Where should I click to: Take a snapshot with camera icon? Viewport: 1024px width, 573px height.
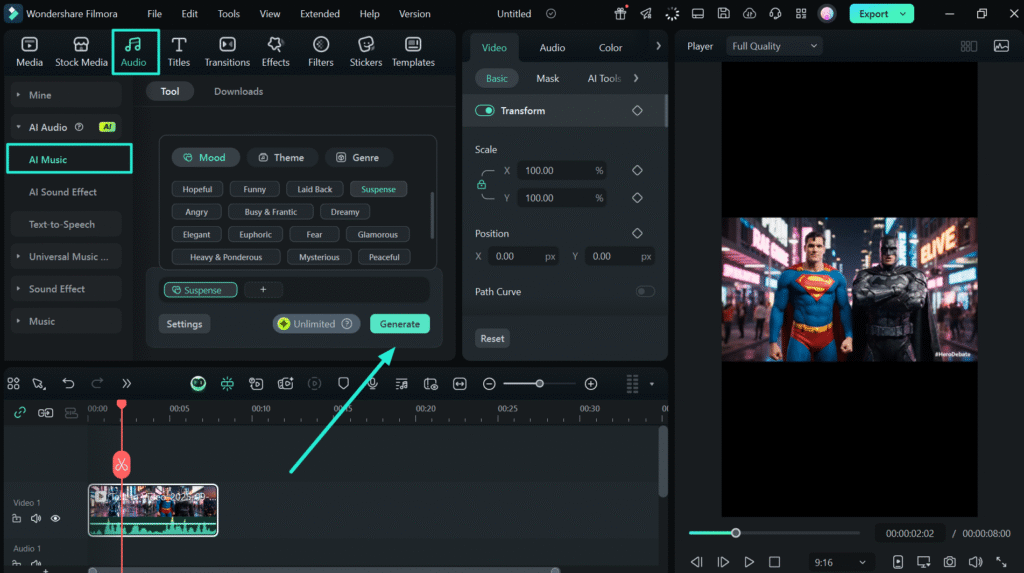(x=949, y=562)
